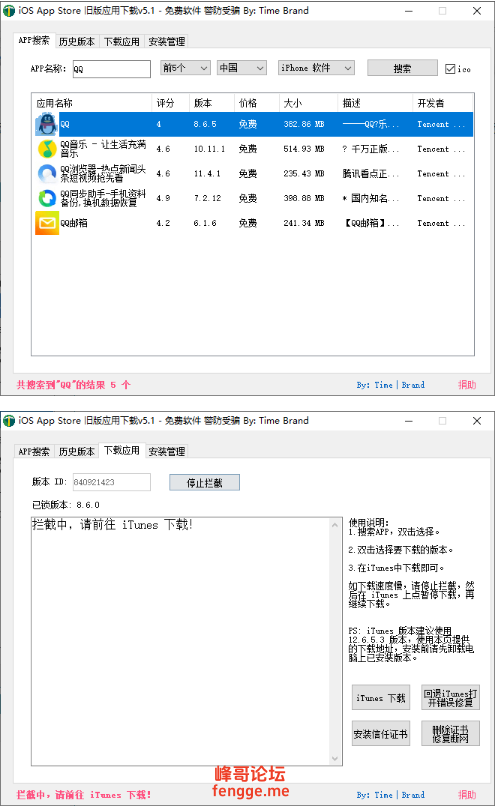Viewport: 496px width, 806px height.
Task: Switch to 下载应用 tab in upper window
Action: 122,42
